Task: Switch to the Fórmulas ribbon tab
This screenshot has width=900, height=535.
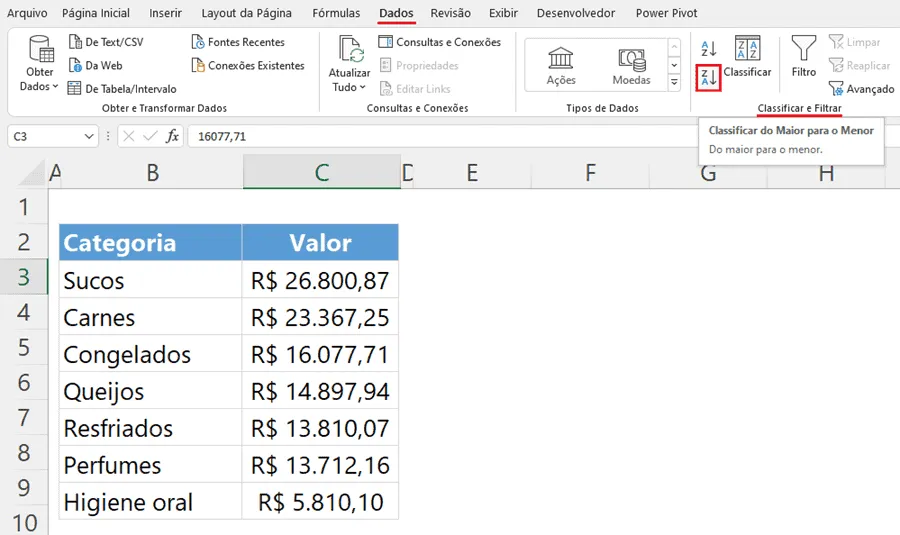Action: pos(336,13)
